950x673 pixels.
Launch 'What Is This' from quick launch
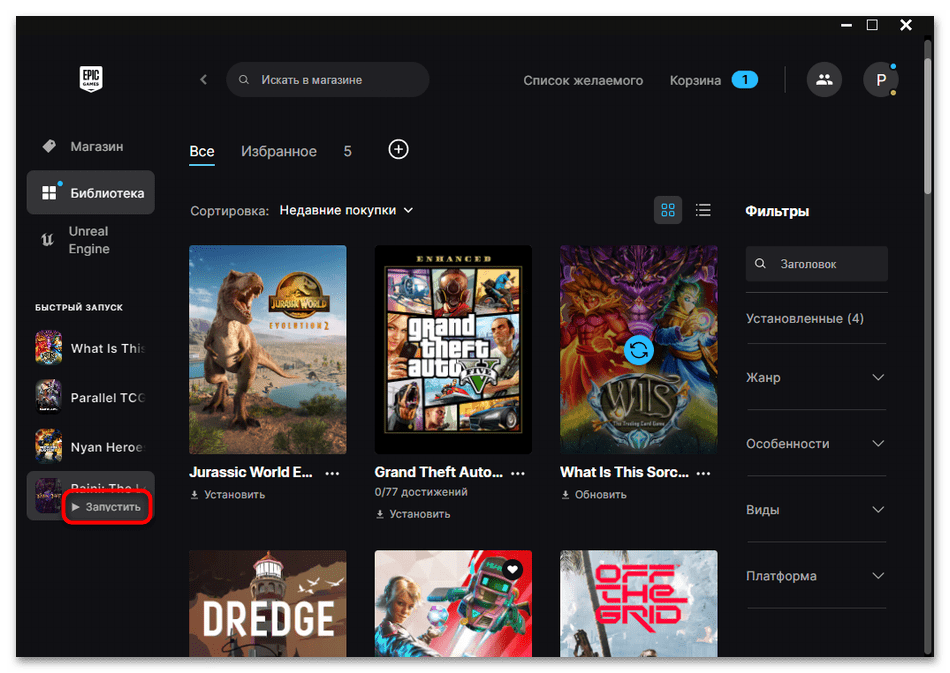(x=108, y=348)
